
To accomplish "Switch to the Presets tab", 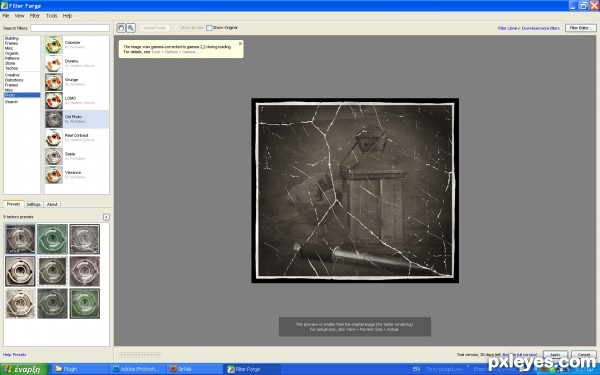I will (13, 204).
